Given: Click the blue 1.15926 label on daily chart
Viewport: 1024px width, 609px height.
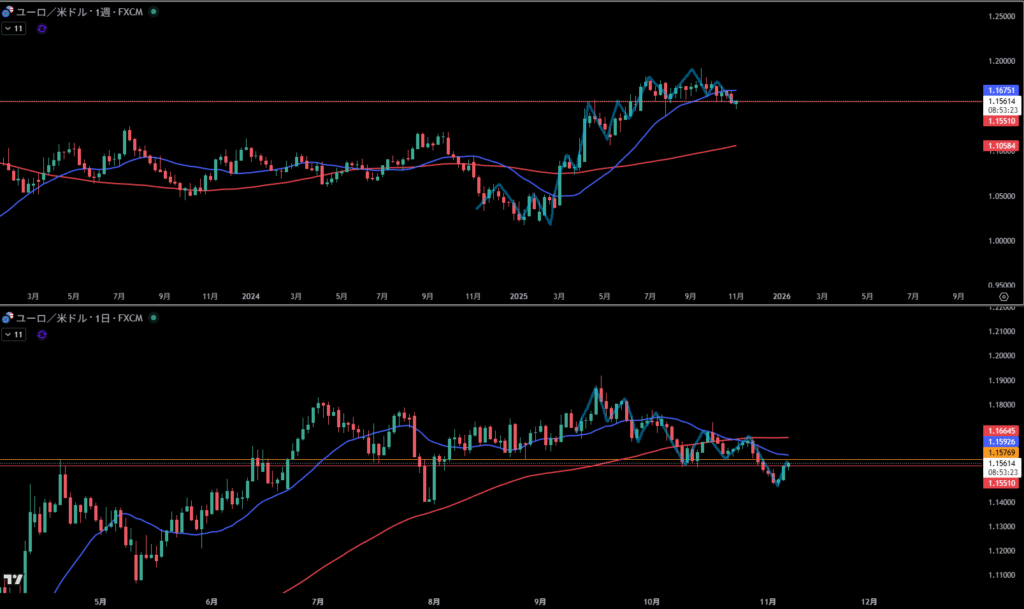Looking at the screenshot, I should pyautogui.click(x=1001, y=441).
